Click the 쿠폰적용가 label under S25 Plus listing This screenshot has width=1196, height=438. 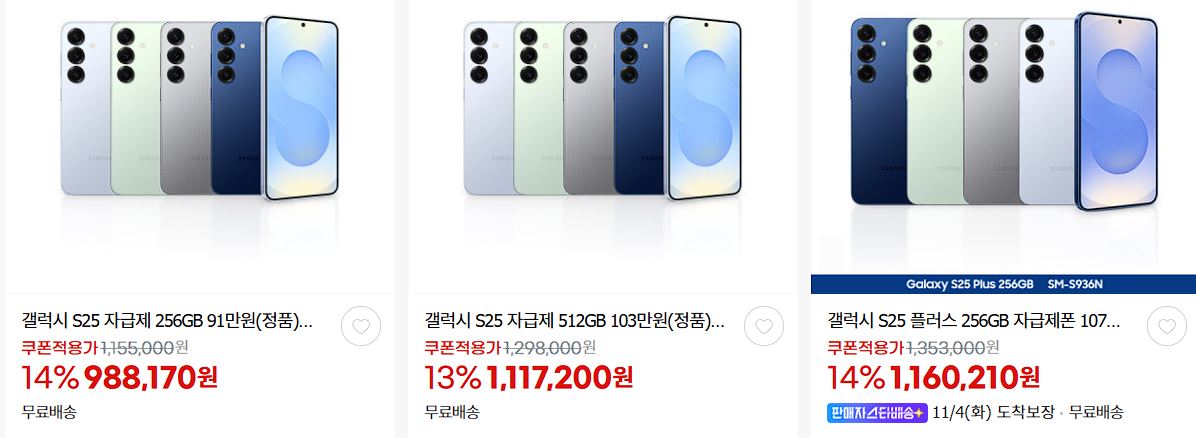coord(866,348)
